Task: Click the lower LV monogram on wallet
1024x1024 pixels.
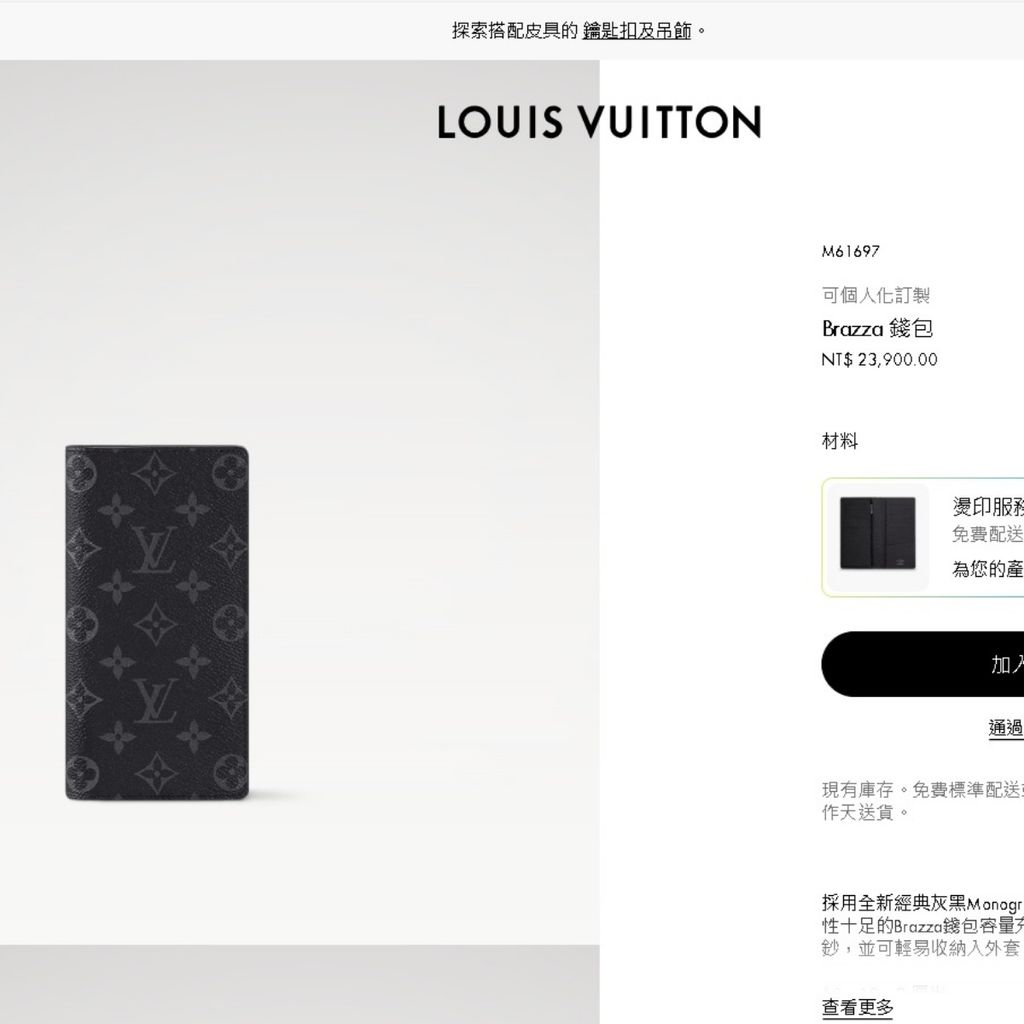Action: (x=155, y=701)
